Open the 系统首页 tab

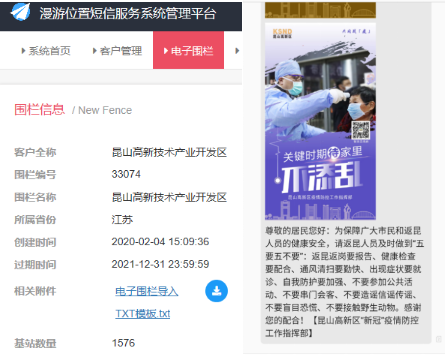click(x=46, y=51)
